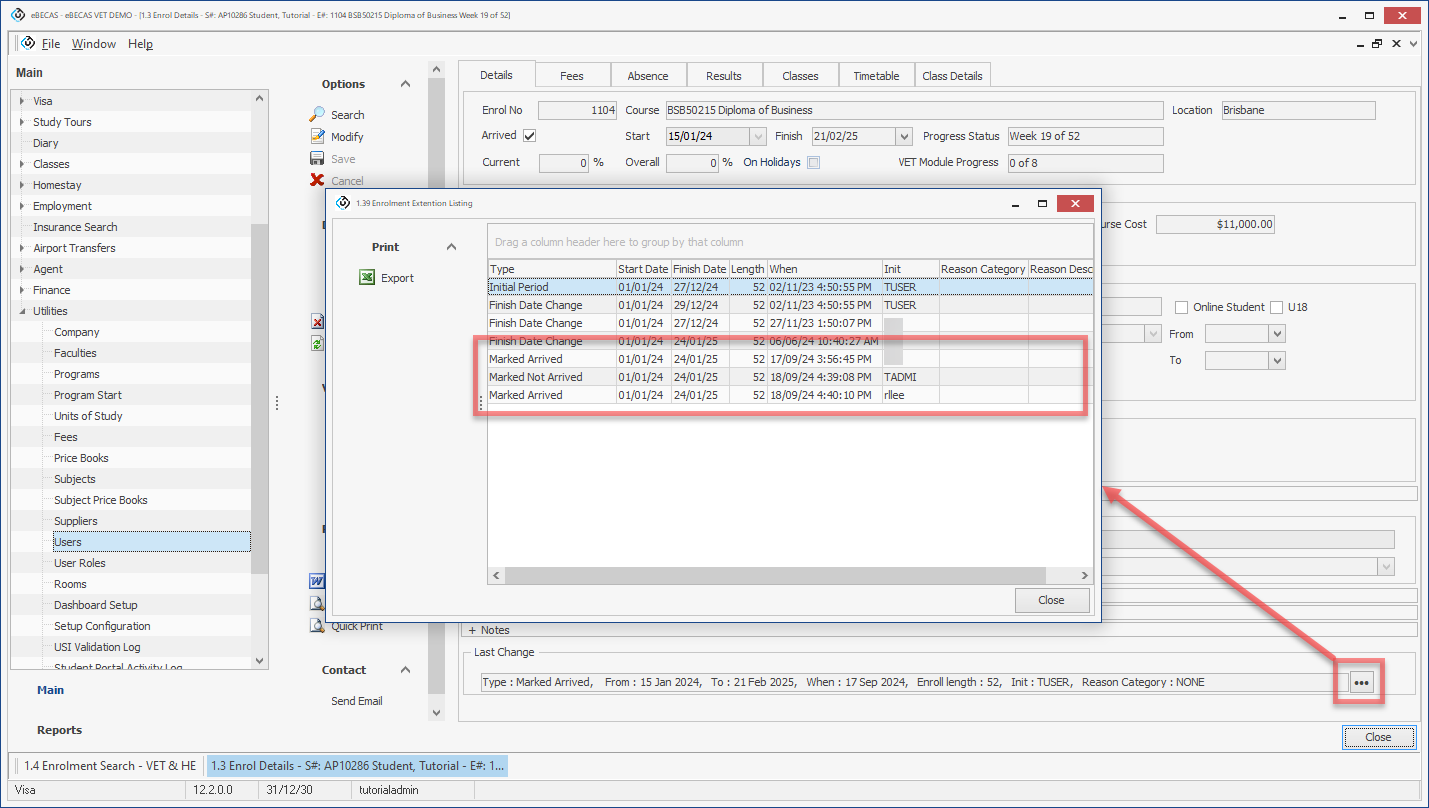Select Users in the Utilities tree
1429x808 pixels.
tap(68, 542)
